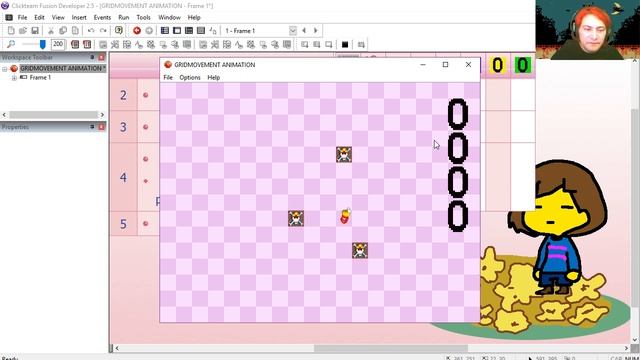The image size is (640, 360).
Task: Collapse the GRIDMOVEMENT ANIMATION tree node
Action: coord(5,69)
